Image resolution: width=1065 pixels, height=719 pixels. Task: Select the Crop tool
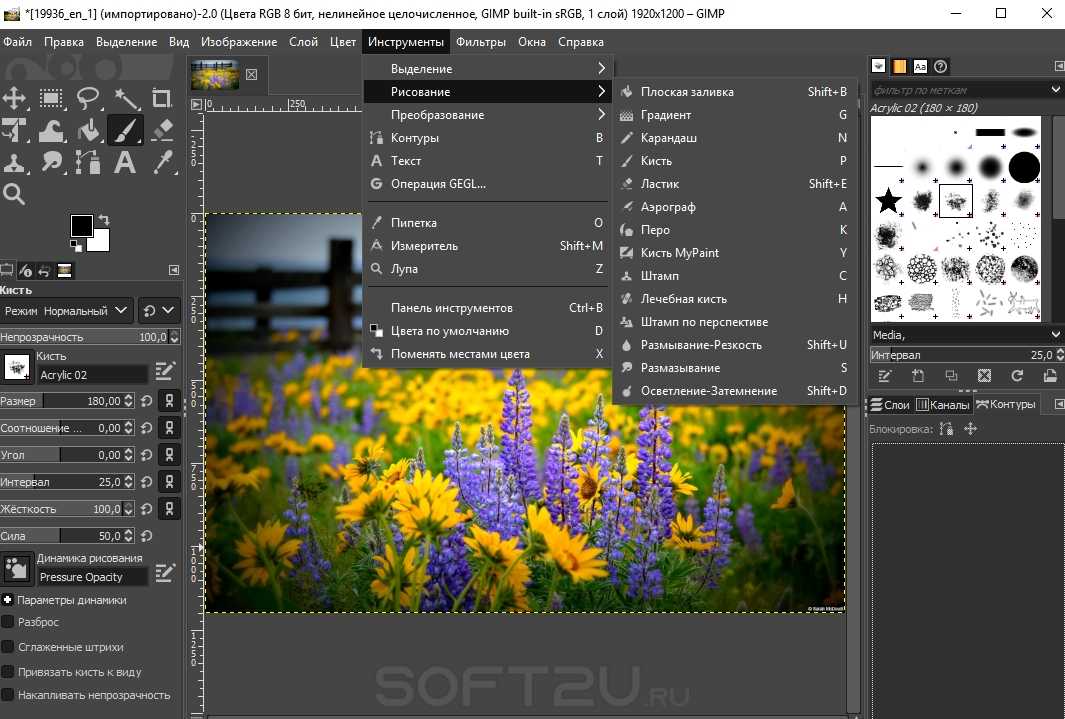point(162,98)
